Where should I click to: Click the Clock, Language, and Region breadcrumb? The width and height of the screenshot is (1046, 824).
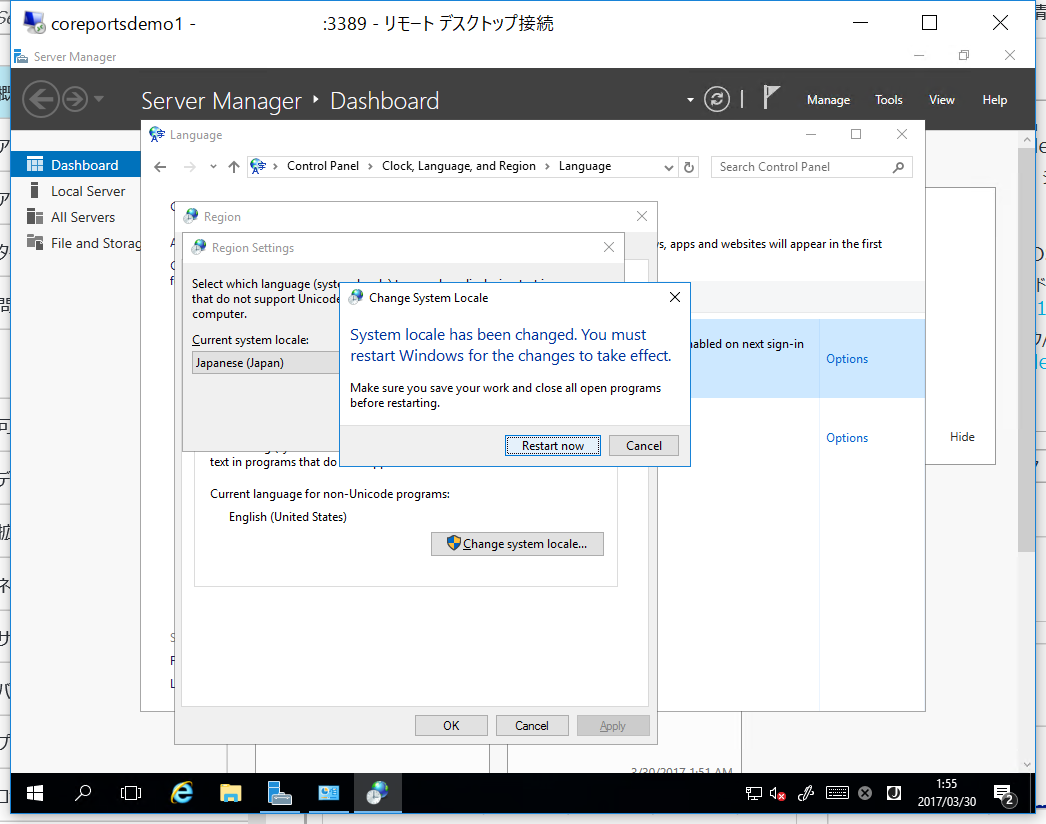[458, 166]
